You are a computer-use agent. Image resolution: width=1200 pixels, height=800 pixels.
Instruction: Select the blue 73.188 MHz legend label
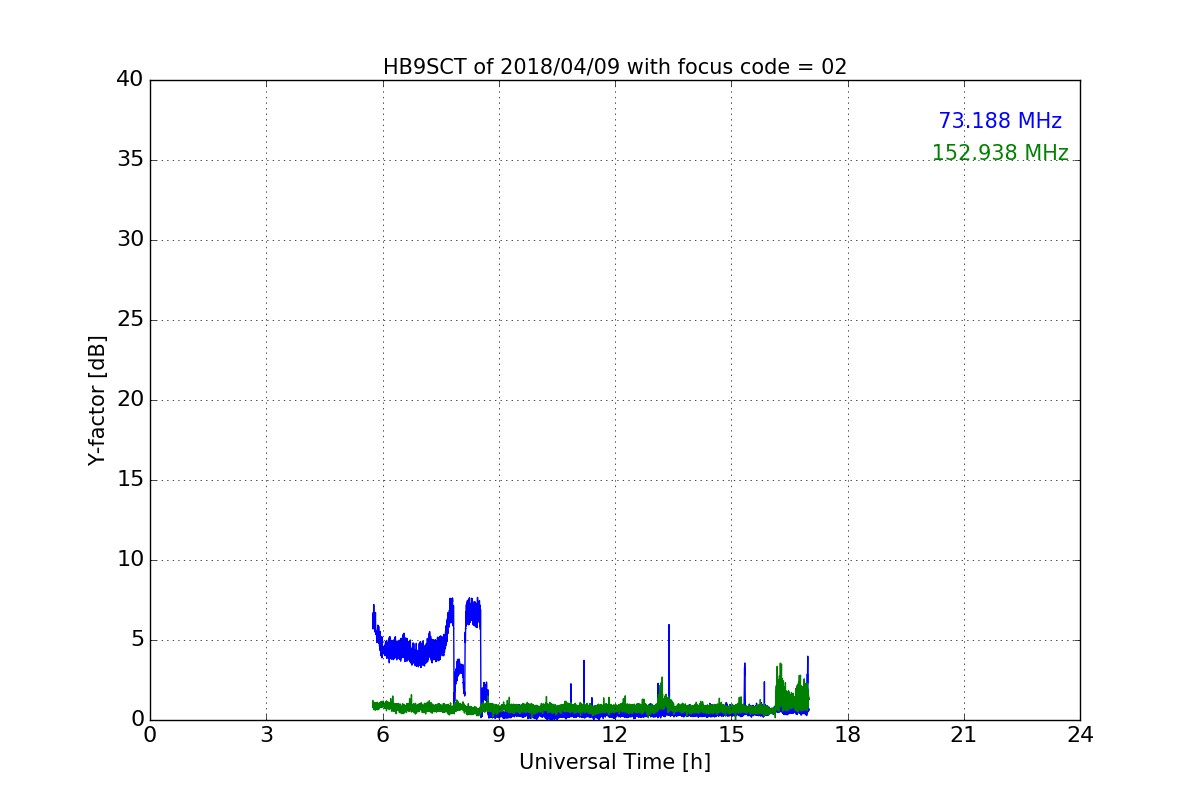click(x=1000, y=121)
